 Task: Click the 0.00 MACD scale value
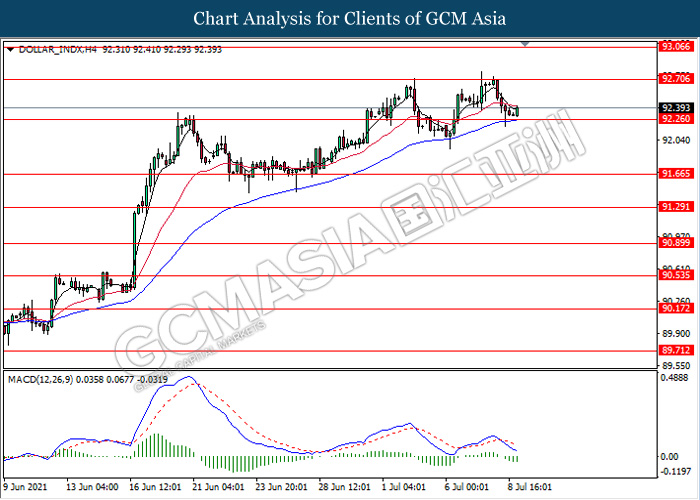(x=669, y=457)
